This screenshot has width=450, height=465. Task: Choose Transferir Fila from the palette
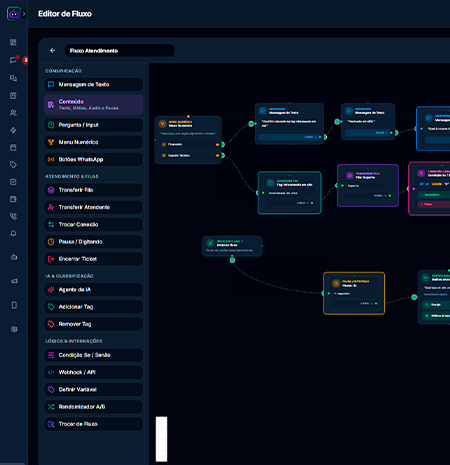point(94,190)
